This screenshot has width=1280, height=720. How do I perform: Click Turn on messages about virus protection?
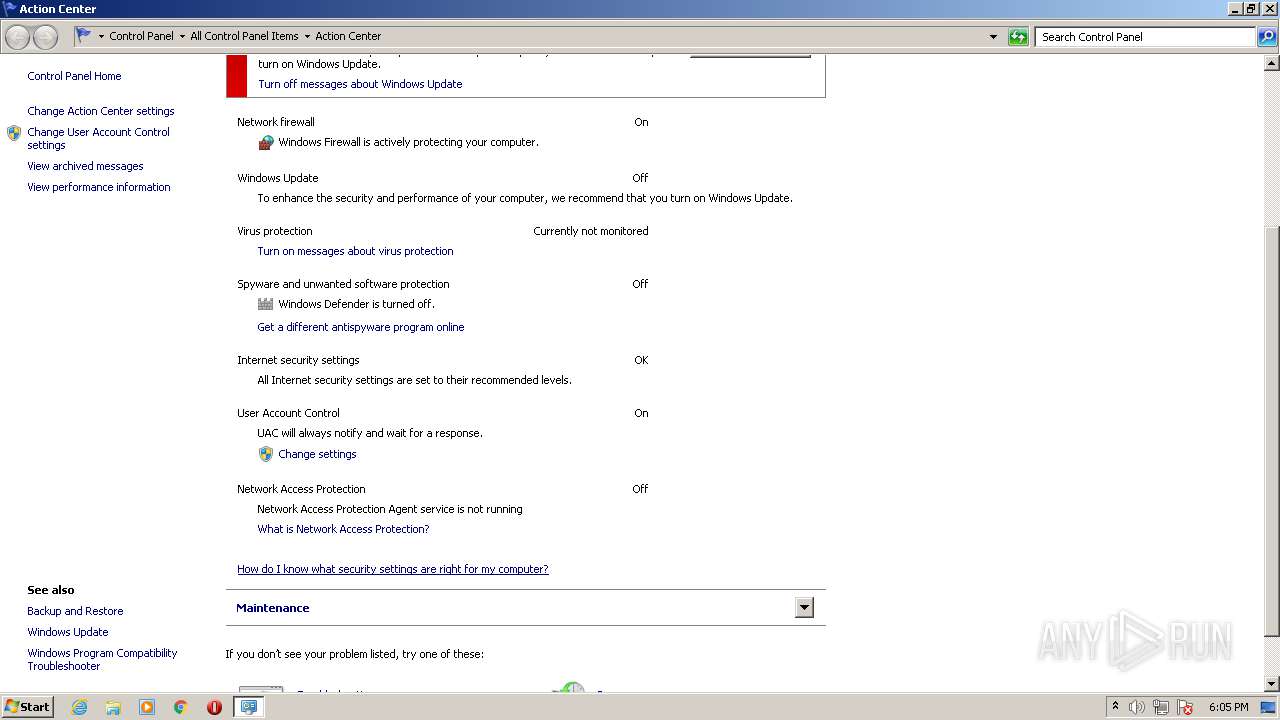point(355,251)
